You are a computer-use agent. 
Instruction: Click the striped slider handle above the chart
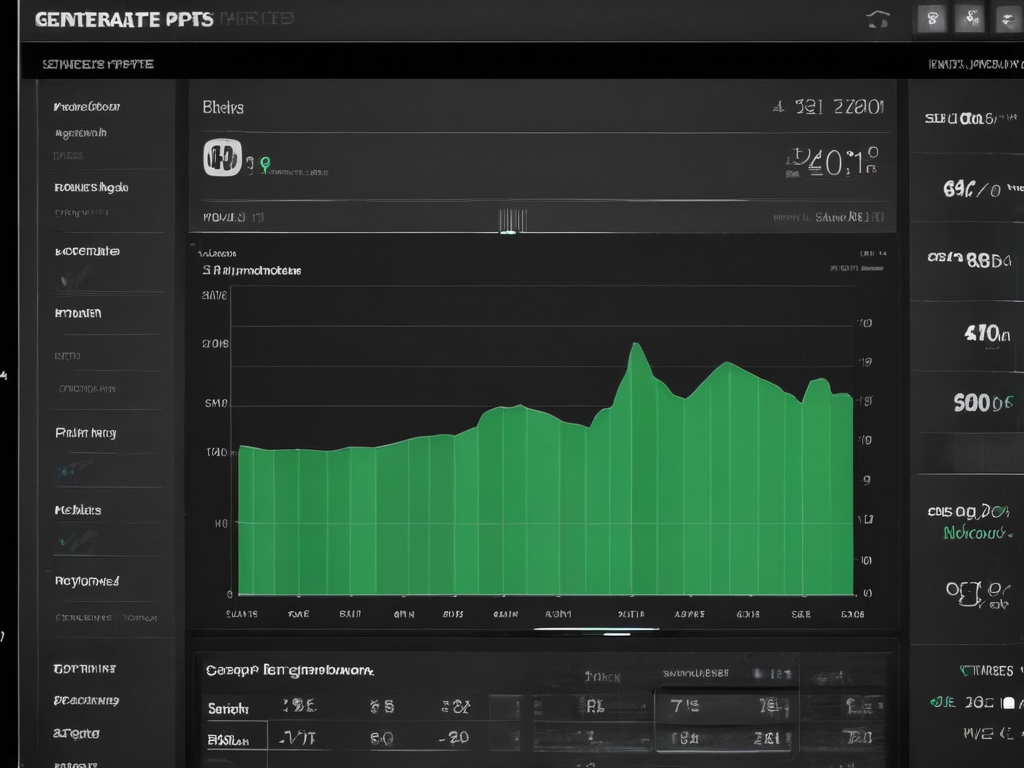click(x=513, y=220)
